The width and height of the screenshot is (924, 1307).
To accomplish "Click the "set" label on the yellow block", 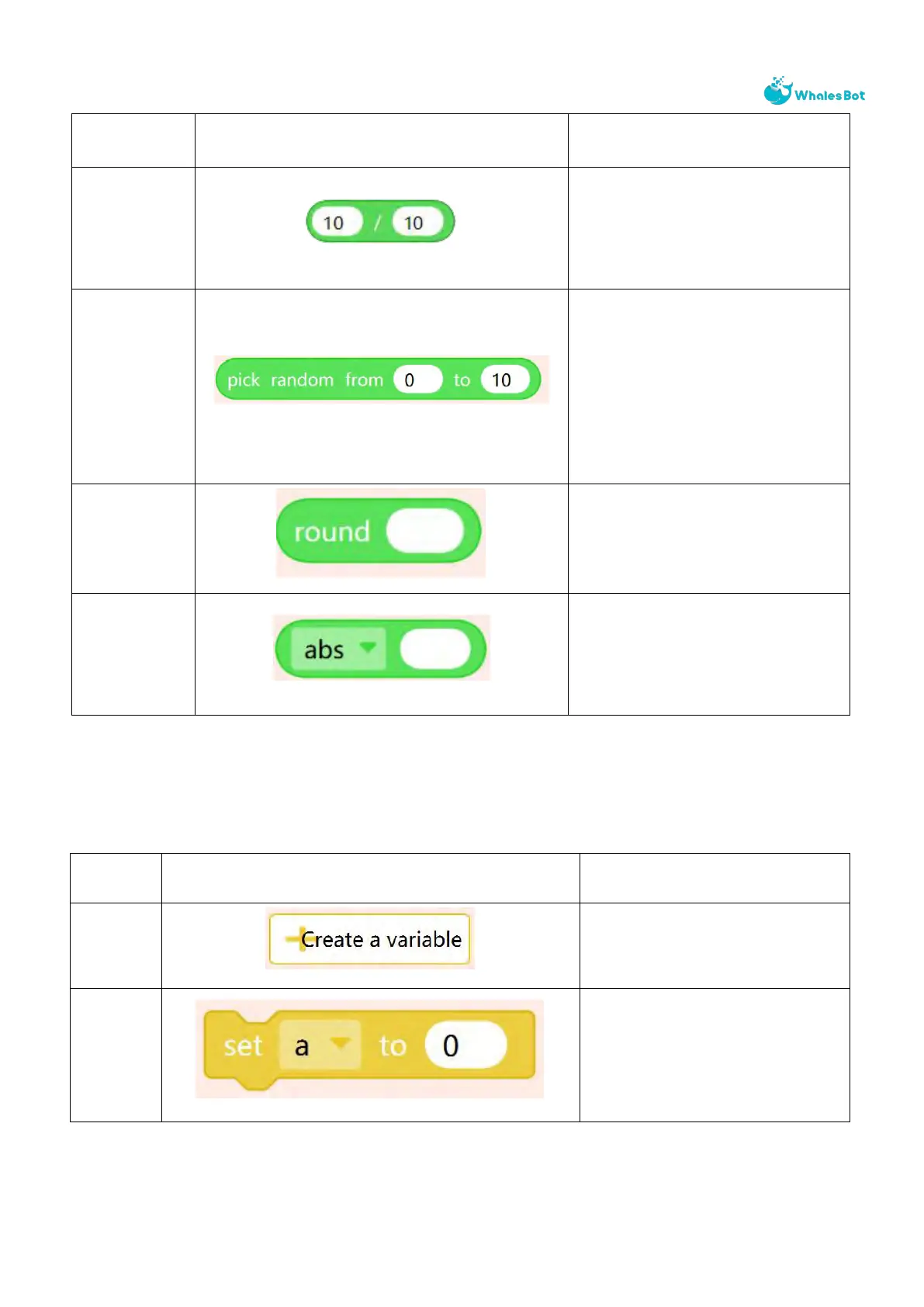I will click(243, 1046).
